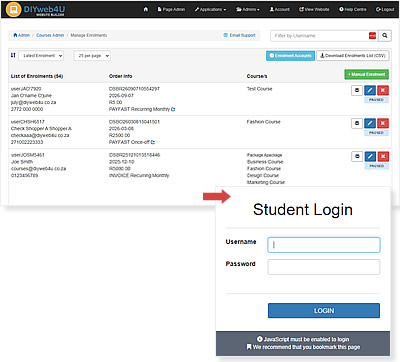The height and width of the screenshot is (362, 400).
Task: Click the sort order icon
Action: point(13,55)
